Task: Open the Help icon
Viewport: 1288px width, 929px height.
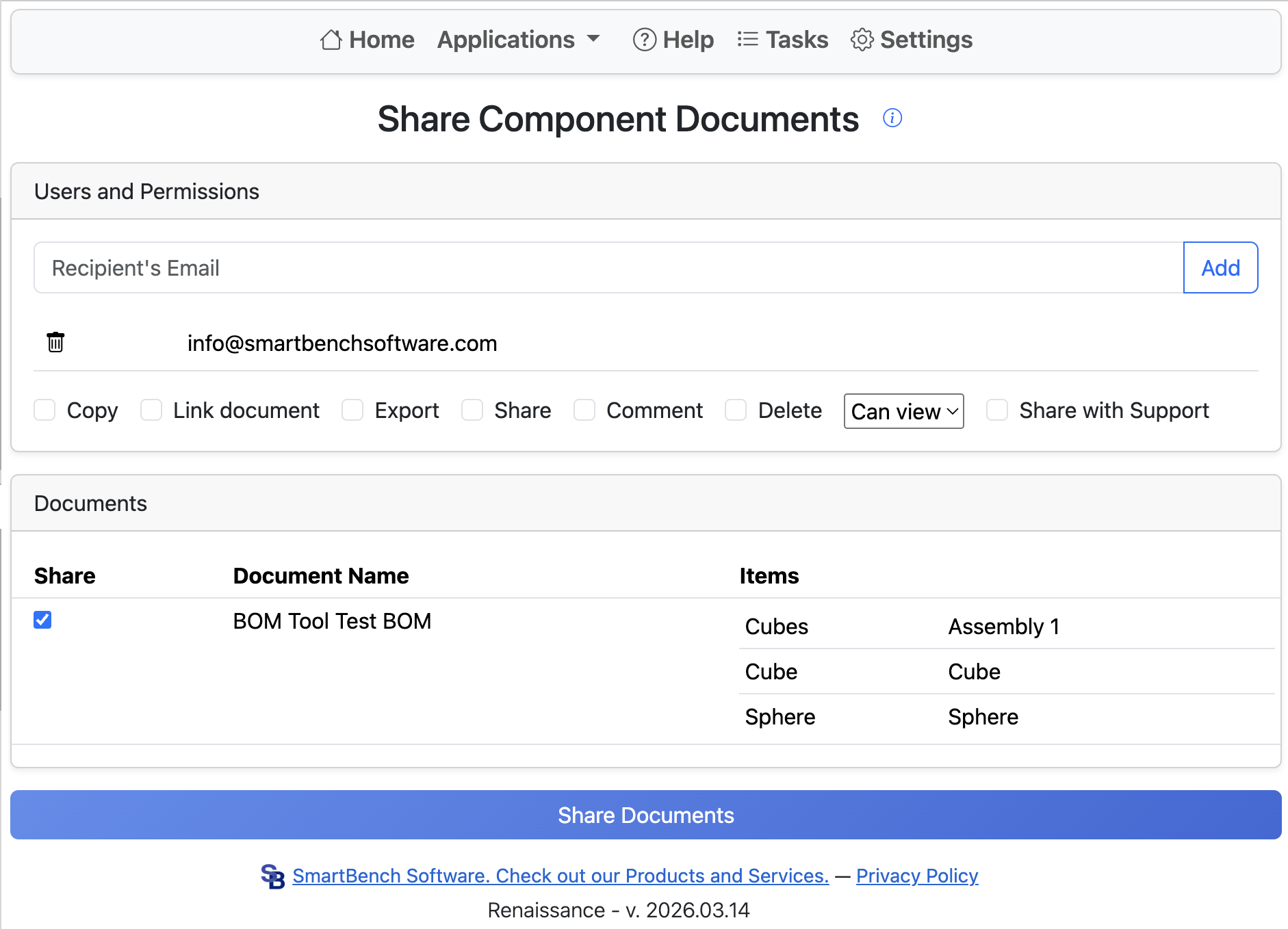Action: [x=644, y=40]
